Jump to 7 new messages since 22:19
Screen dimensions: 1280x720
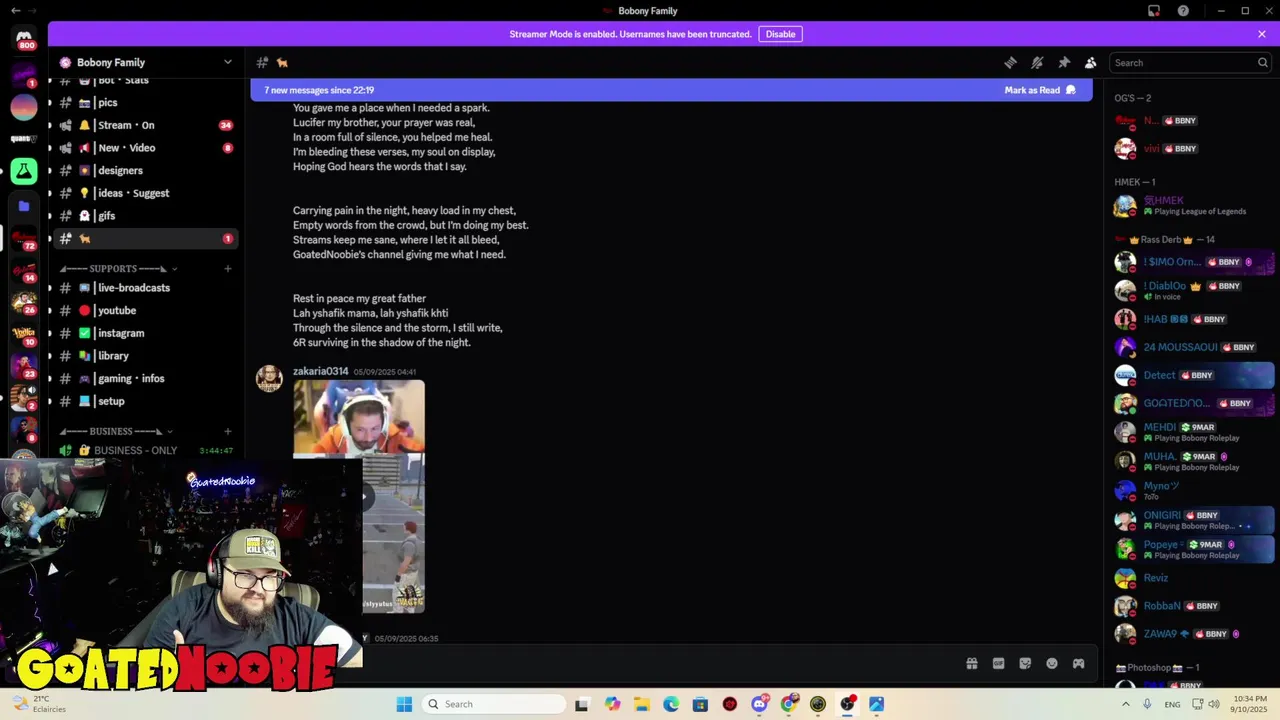click(x=319, y=90)
